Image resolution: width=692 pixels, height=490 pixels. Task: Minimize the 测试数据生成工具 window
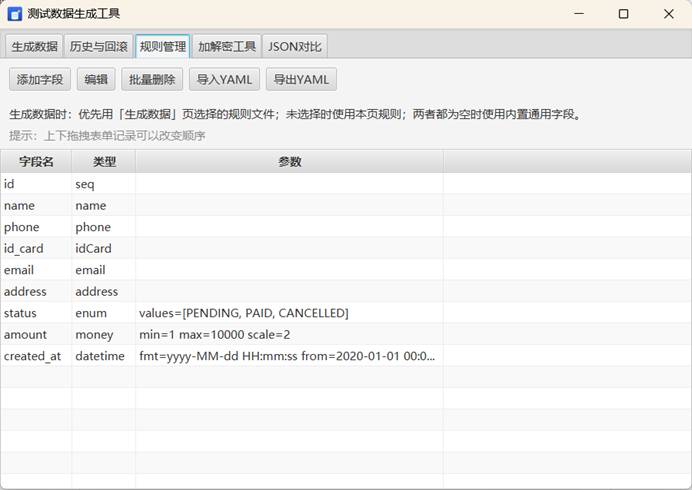(x=579, y=14)
